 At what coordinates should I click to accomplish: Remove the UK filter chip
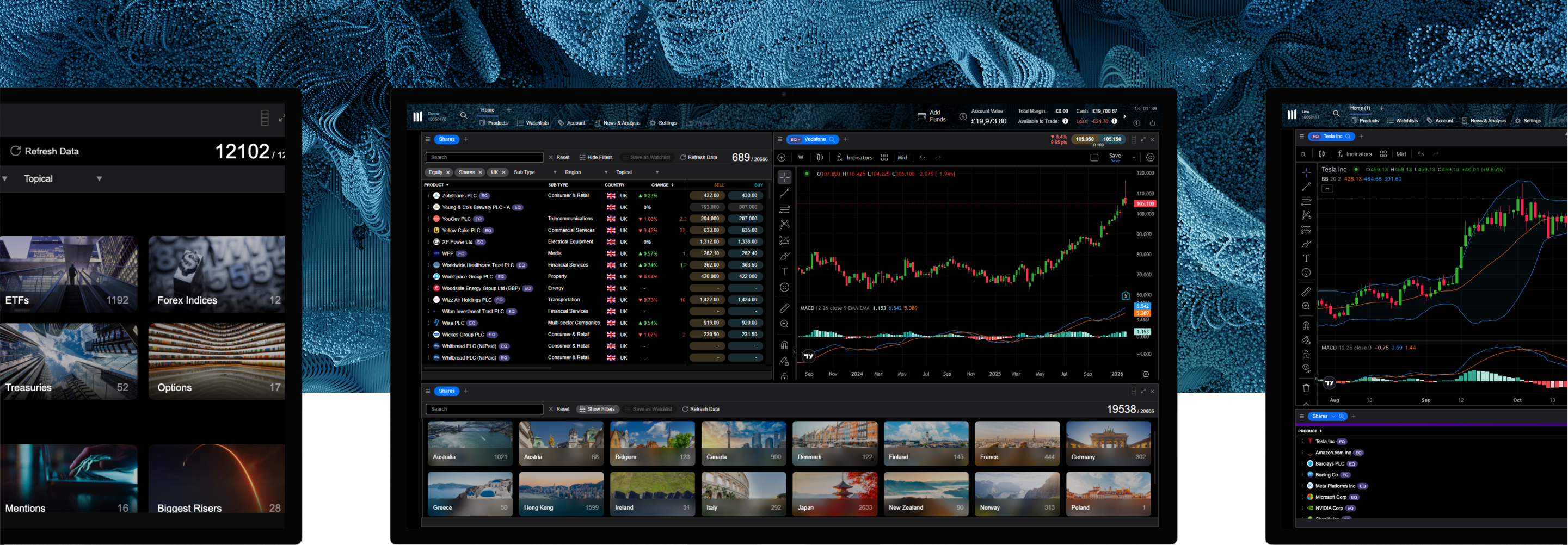point(503,173)
